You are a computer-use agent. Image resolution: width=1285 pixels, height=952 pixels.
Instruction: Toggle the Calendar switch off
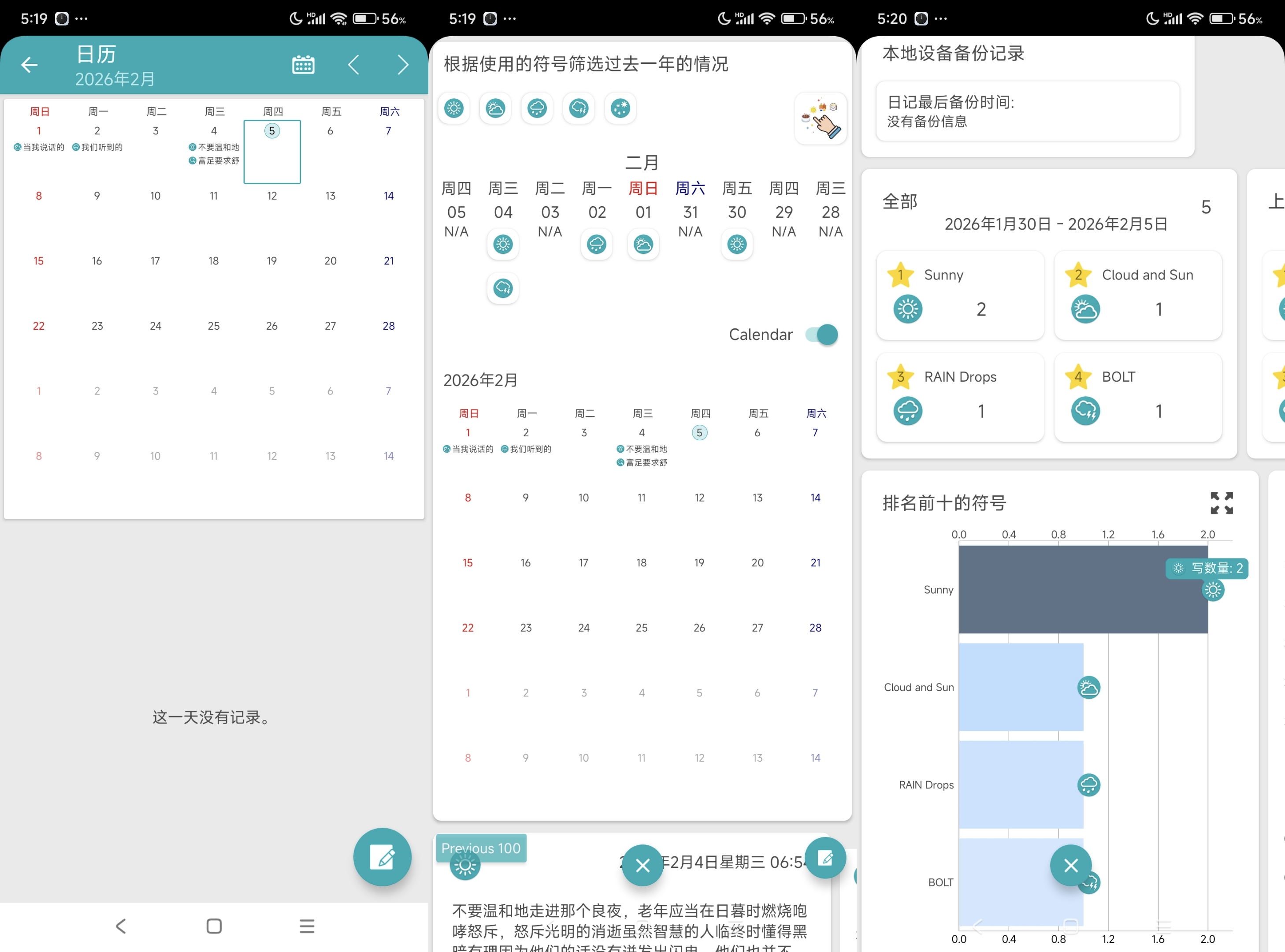click(822, 334)
